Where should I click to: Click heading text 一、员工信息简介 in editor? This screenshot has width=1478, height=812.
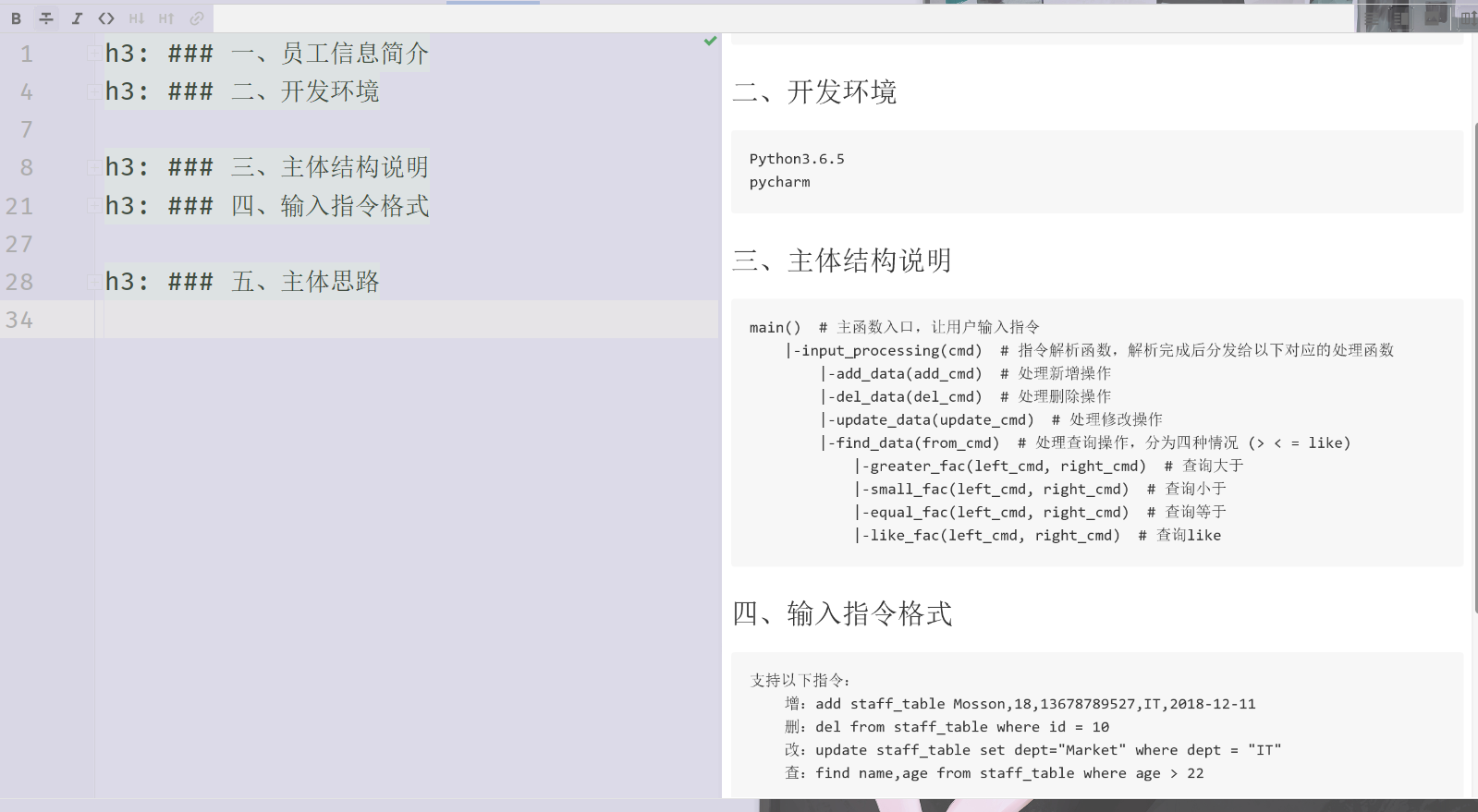(x=330, y=54)
